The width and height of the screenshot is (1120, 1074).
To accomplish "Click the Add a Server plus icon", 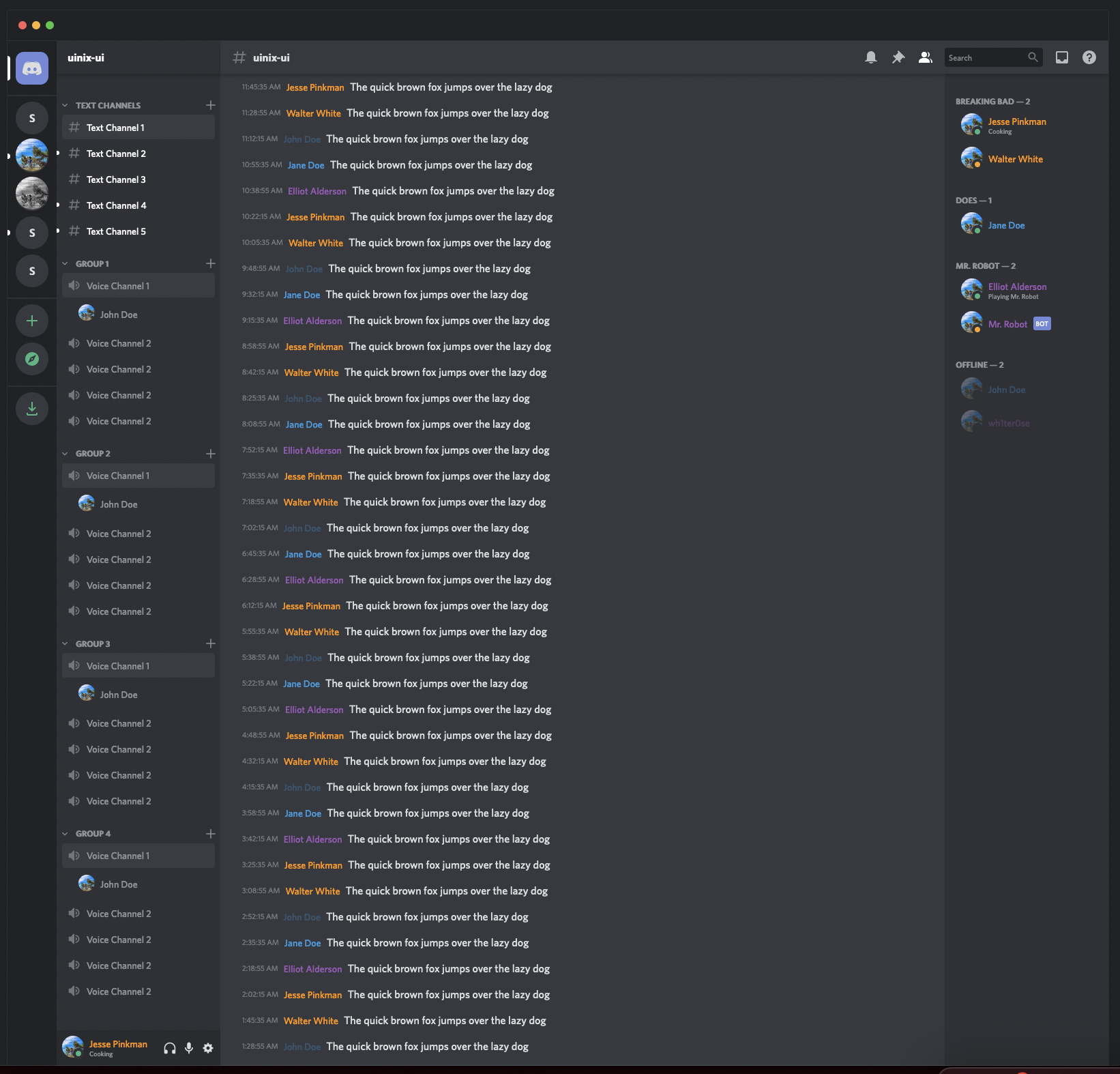I will (x=32, y=320).
